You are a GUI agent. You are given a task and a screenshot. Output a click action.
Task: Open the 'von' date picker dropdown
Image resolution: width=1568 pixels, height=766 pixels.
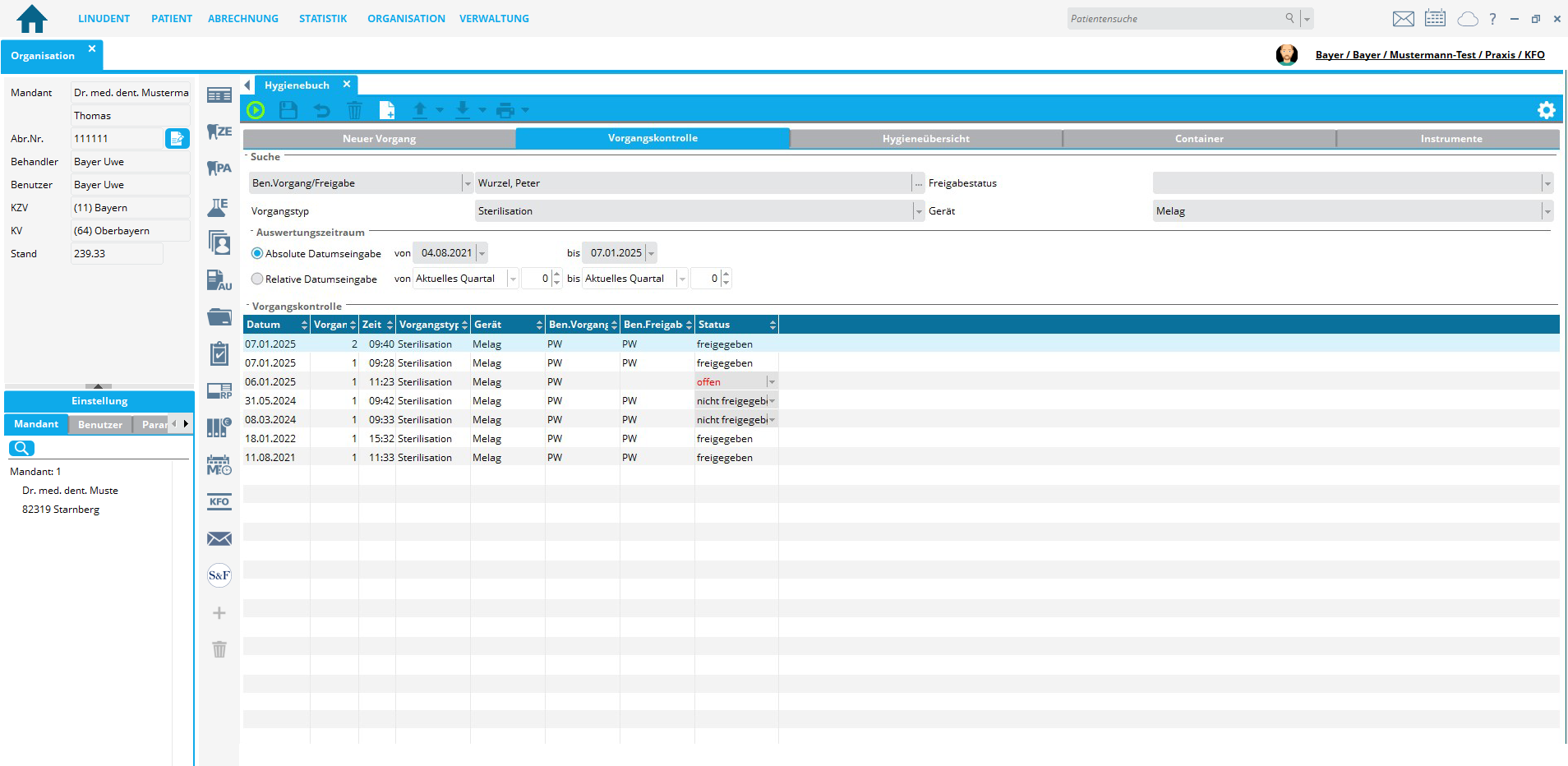point(482,254)
